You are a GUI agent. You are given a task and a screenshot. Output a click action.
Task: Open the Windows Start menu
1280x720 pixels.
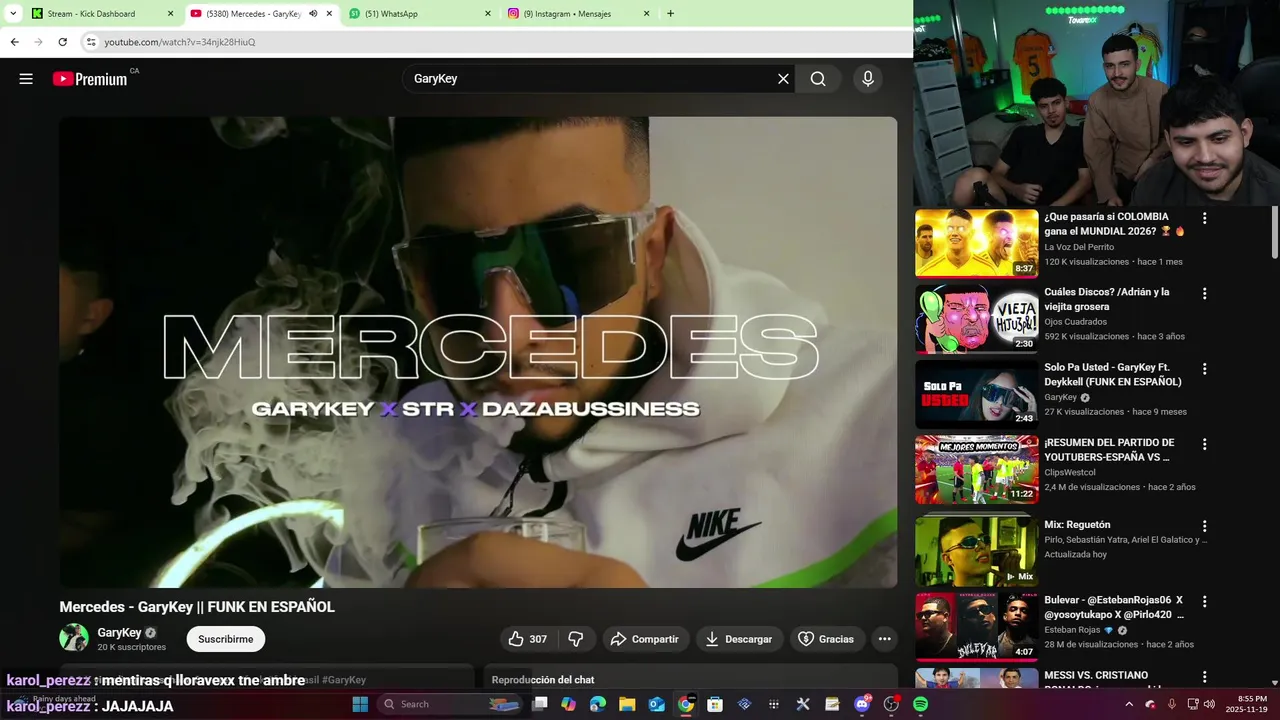[360, 704]
